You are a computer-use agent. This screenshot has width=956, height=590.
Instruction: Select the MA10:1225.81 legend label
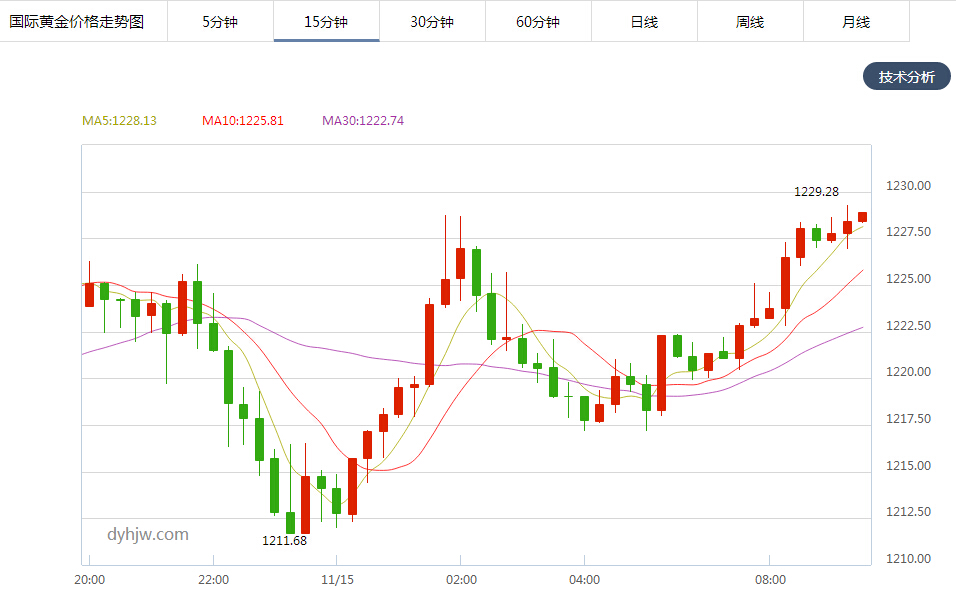click(x=243, y=121)
